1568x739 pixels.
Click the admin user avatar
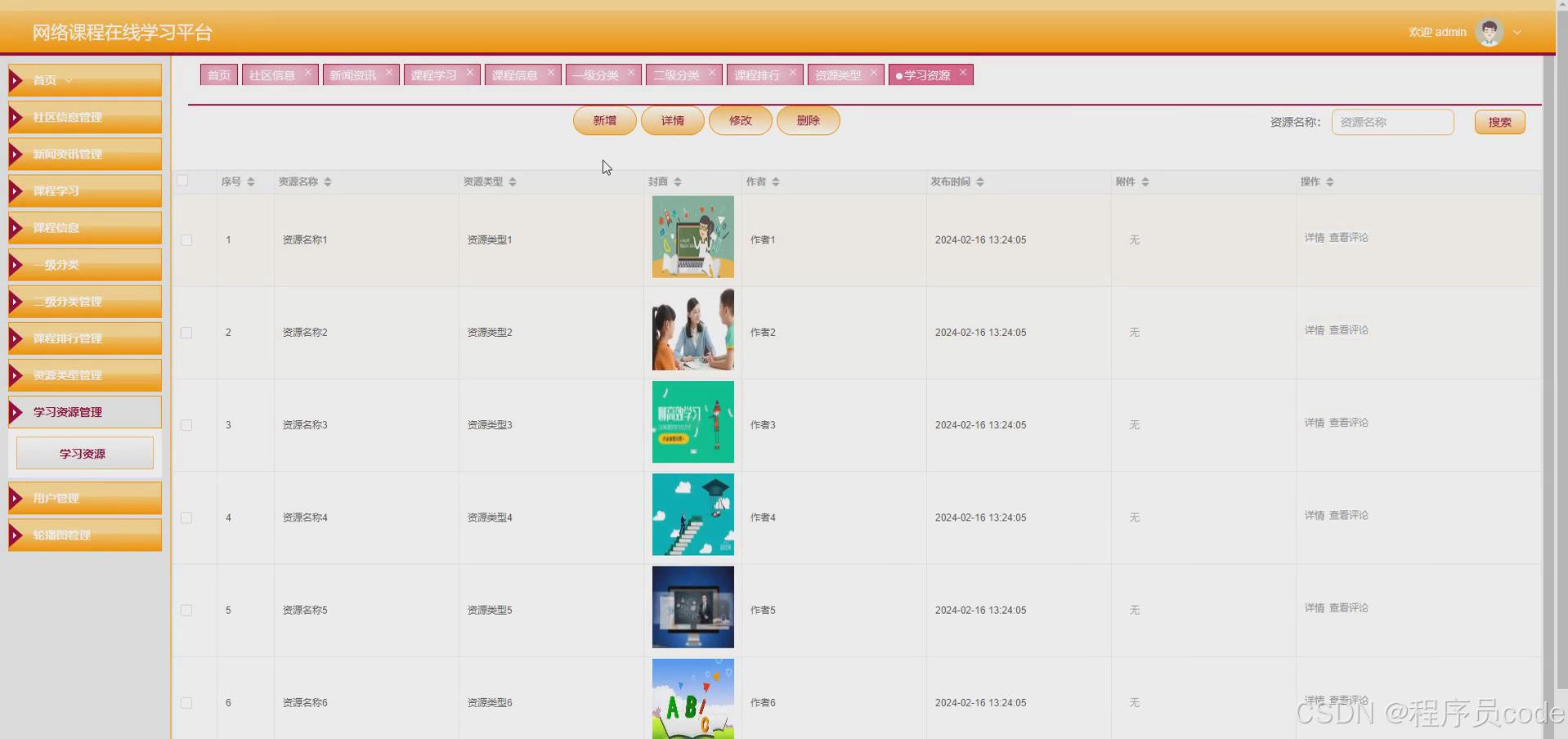1490,33
